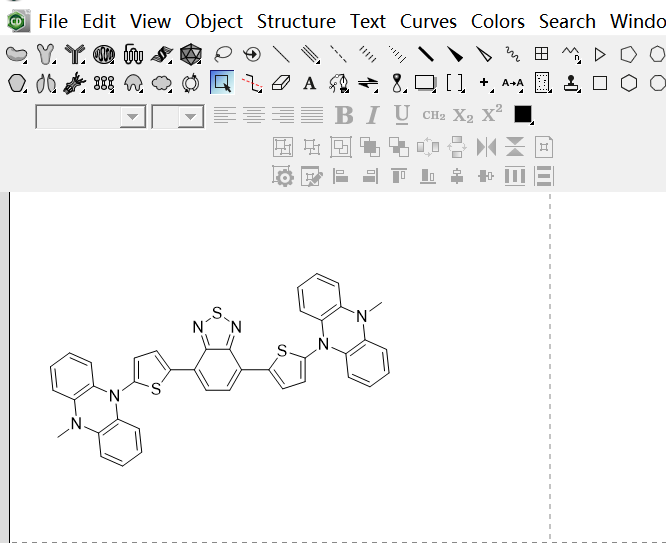Select the Structure Fragmentation tool
Viewport: 666px width, 543px height.
[x=252, y=83]
